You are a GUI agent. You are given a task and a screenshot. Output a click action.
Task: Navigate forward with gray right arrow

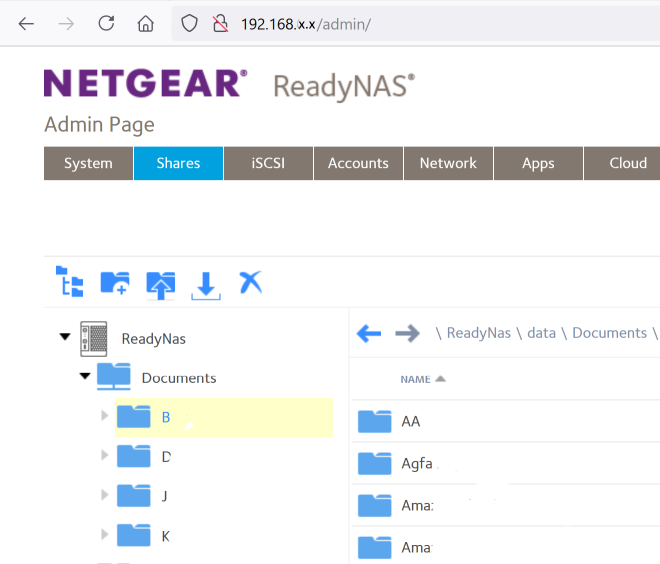tap(407, 334)
